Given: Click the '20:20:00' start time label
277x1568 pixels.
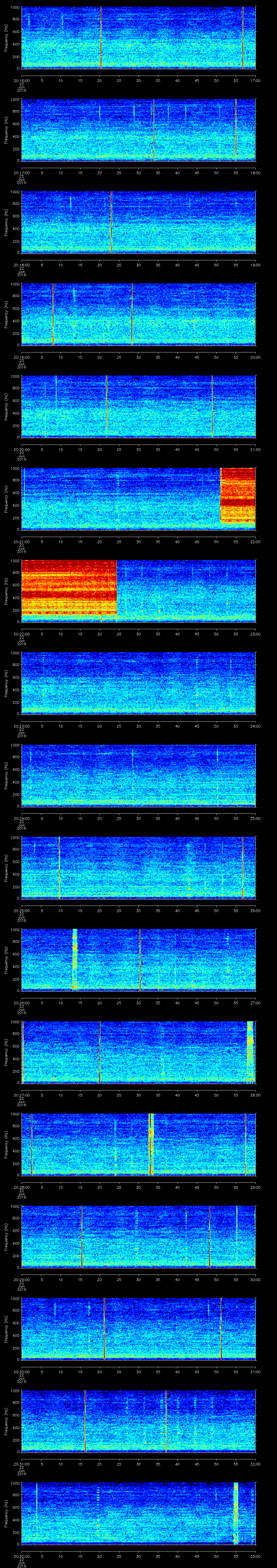Looking at the screenshot, I should (x=22, y=449).
